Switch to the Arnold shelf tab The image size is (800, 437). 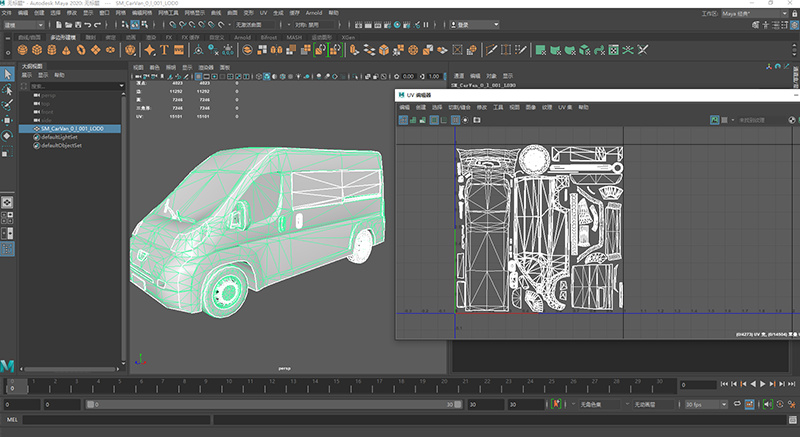click(242, 37)
